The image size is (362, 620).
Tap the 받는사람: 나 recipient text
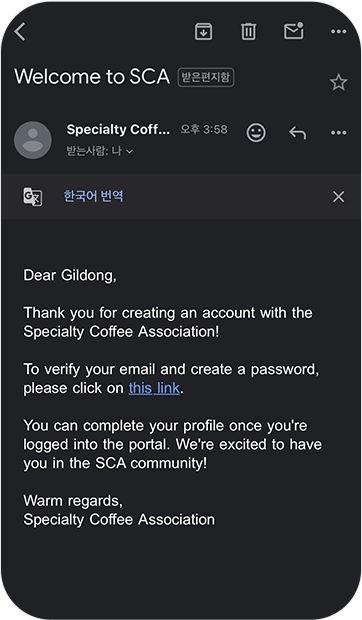pos(94,151)
